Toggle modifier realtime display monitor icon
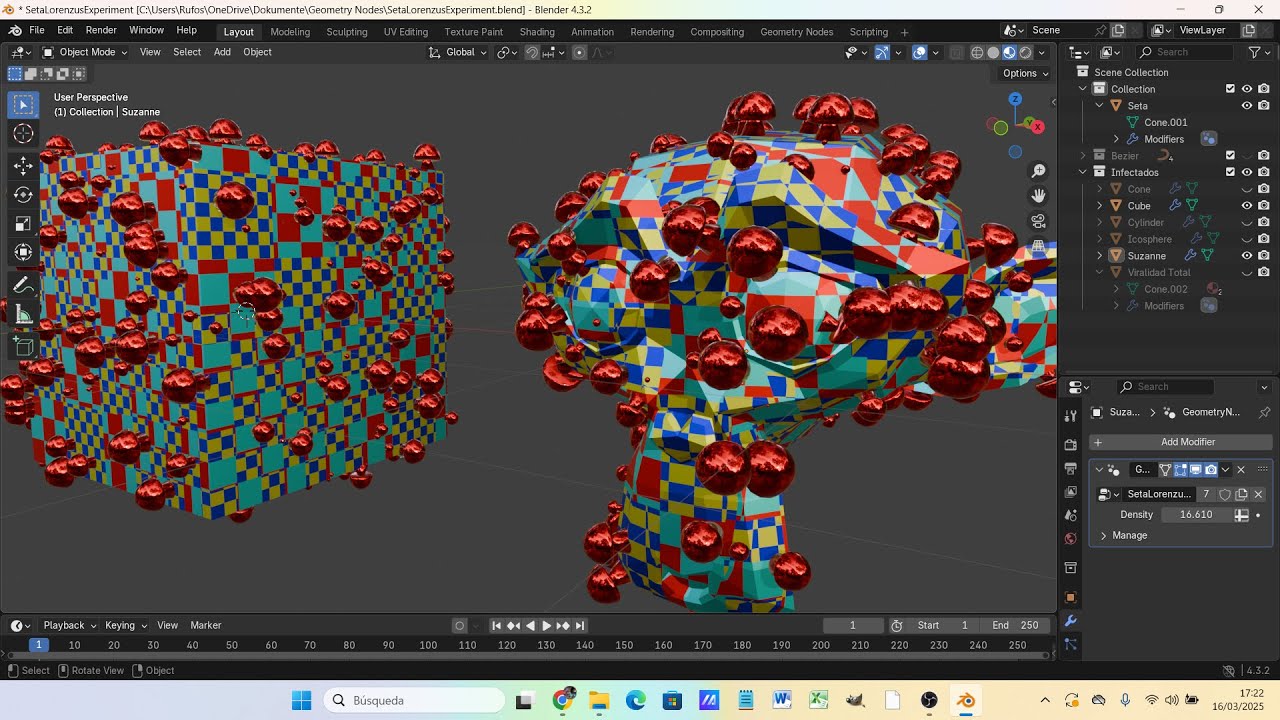 (x=1195, y=469)
